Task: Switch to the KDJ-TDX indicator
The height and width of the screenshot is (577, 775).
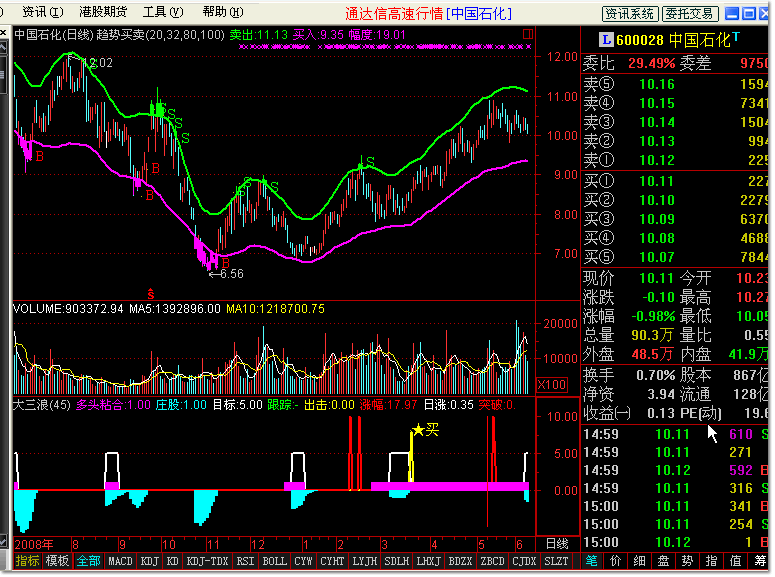Action: point(207,561)
